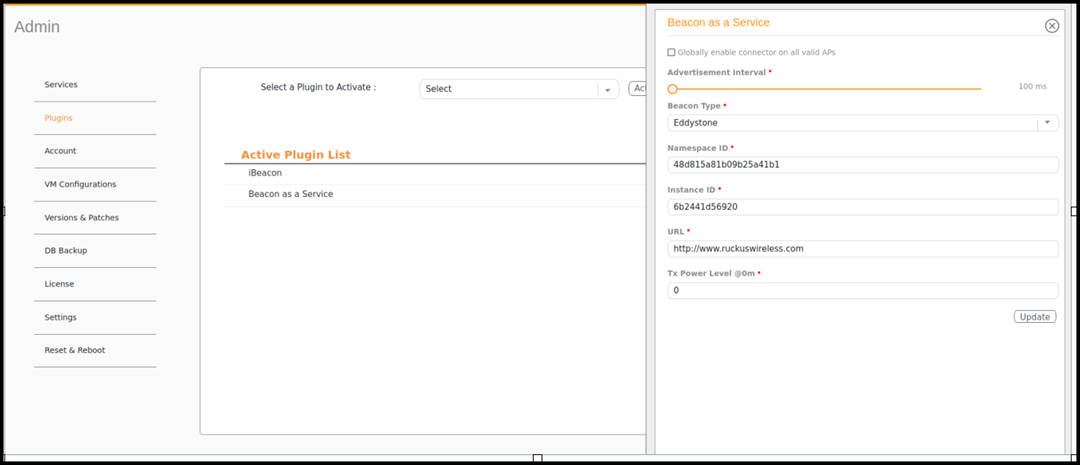Click the Tx Power Level field

[862, 291]
